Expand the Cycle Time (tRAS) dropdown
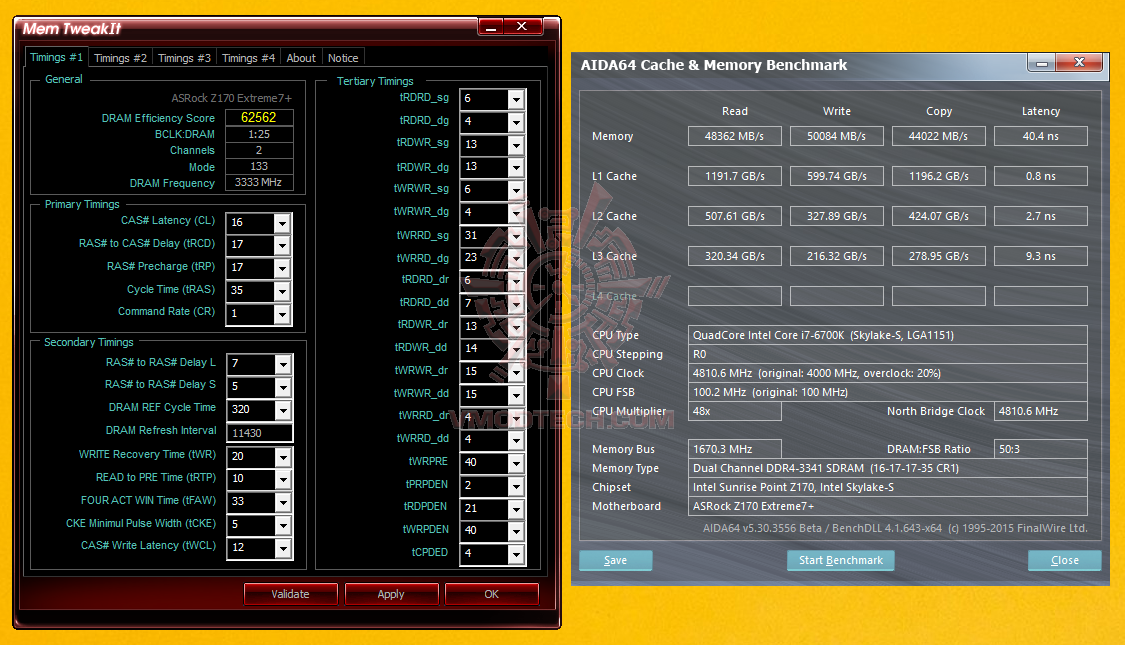This screenshot has width=1125, height=645. (x=282, y=291)
